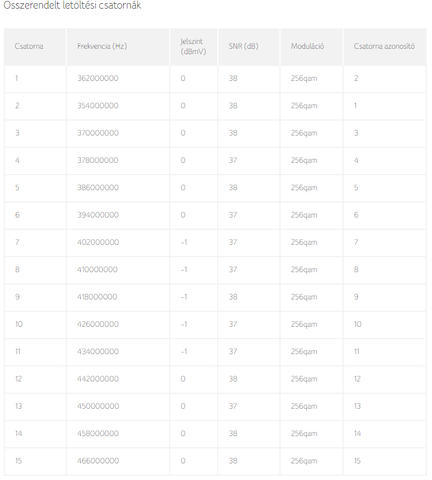The width and height of the screenshot is (432, 480).
Task: Click frequency value 418000000
Action: tap(97, 297)
